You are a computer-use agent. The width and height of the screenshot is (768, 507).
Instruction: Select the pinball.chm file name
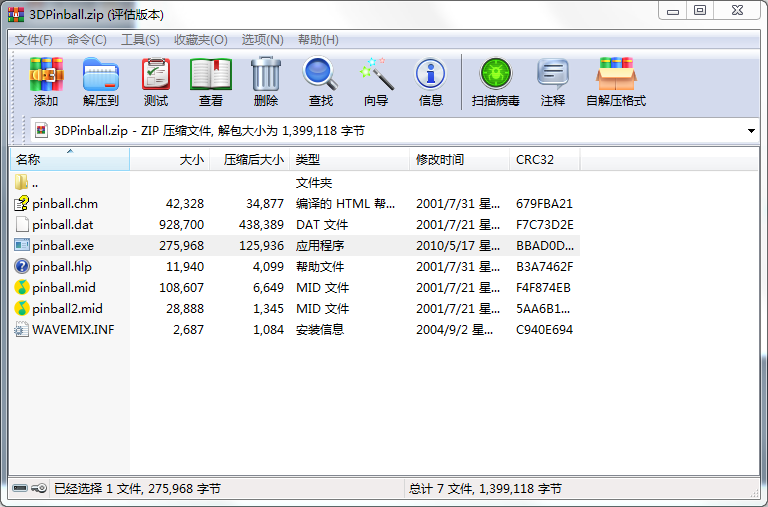[65, 204]
